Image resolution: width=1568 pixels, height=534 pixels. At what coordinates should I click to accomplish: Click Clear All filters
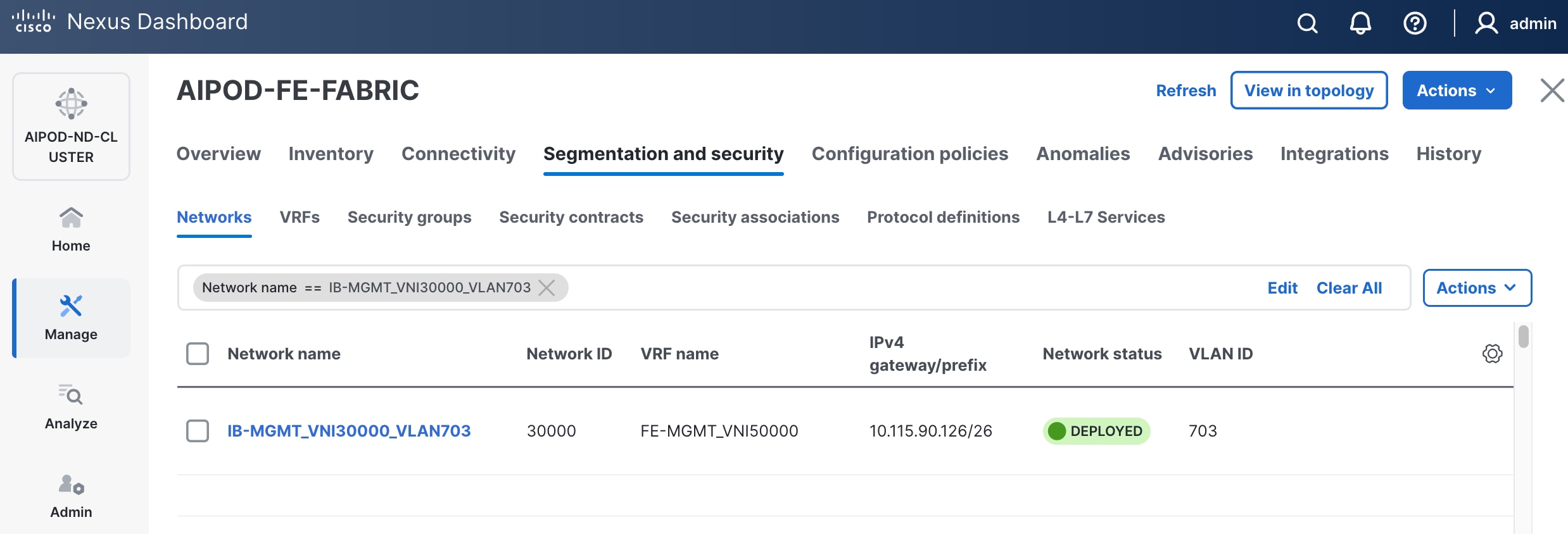[1349, 288]
